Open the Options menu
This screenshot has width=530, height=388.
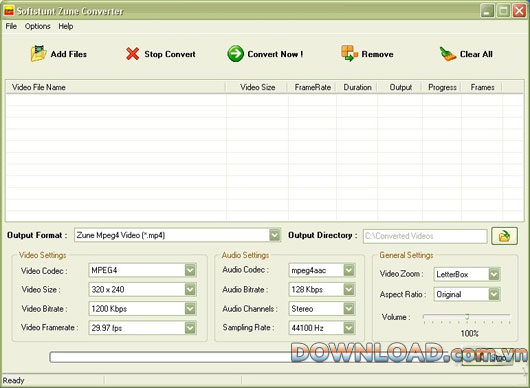37,26
